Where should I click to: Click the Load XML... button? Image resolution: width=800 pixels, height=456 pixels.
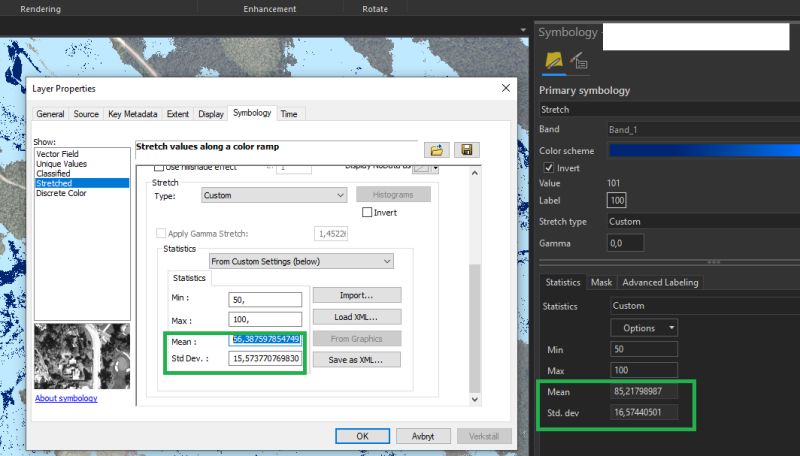(357, 317)
